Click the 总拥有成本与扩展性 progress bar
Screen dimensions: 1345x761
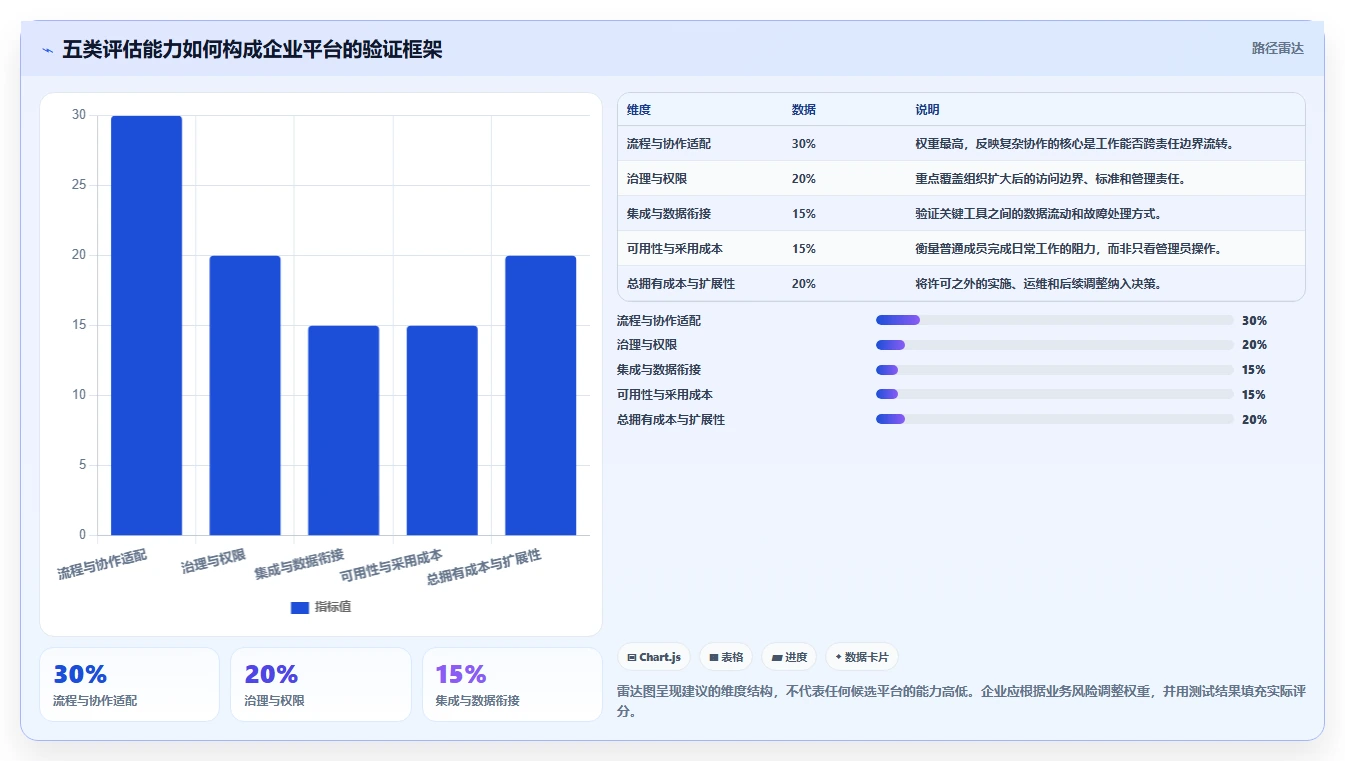point(1054,420)
